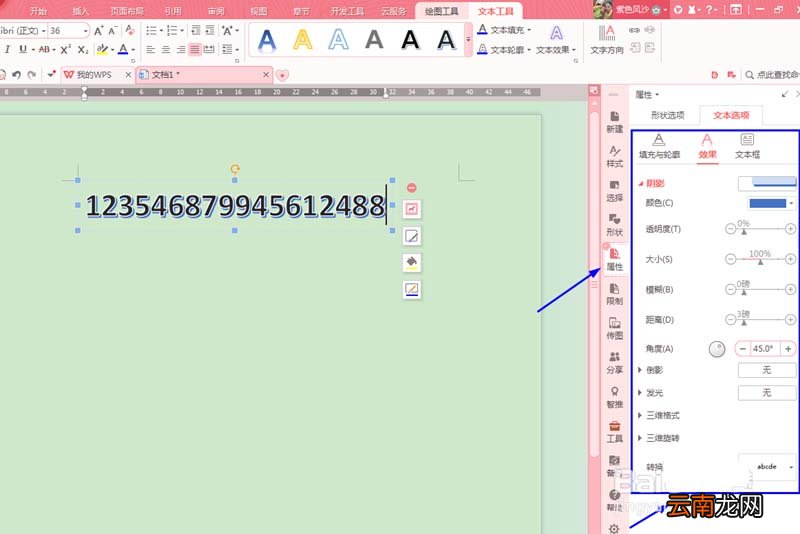Screen dimensions: 800x534
Task: Click the 角度(A) angle dial
Action: click(717, 349)
